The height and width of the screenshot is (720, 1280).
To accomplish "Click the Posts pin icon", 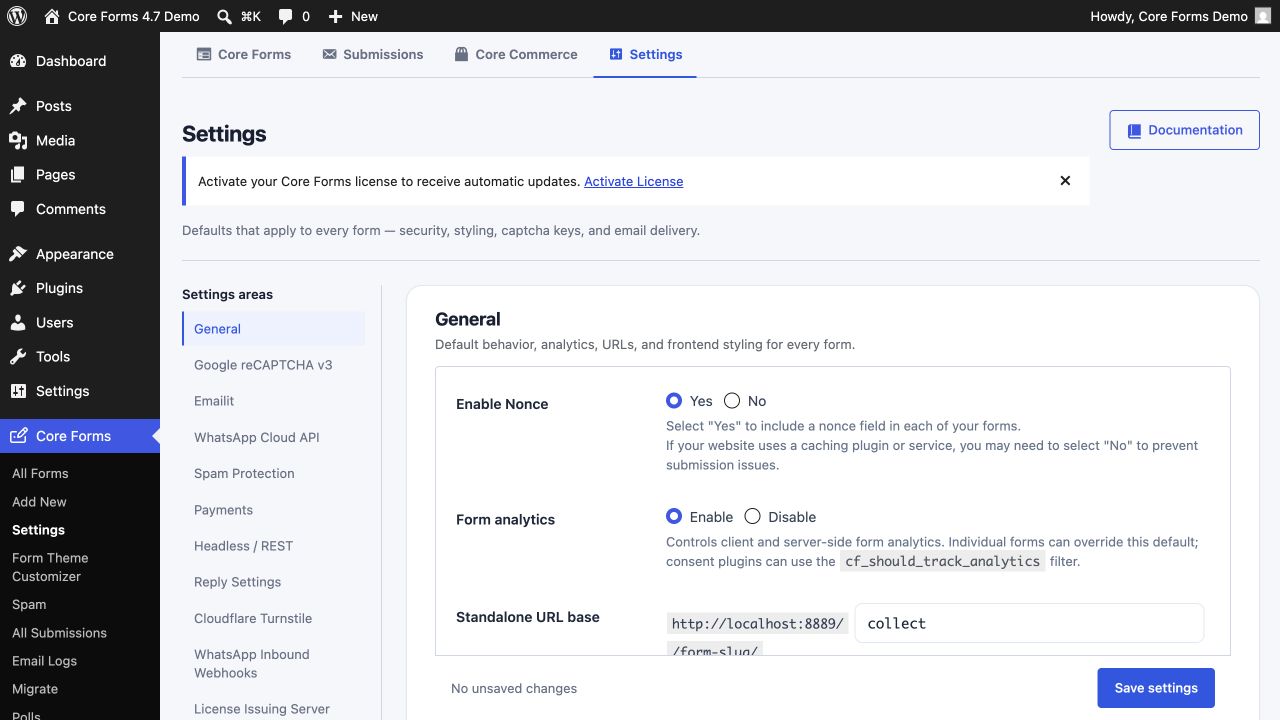I will (18, 106).
